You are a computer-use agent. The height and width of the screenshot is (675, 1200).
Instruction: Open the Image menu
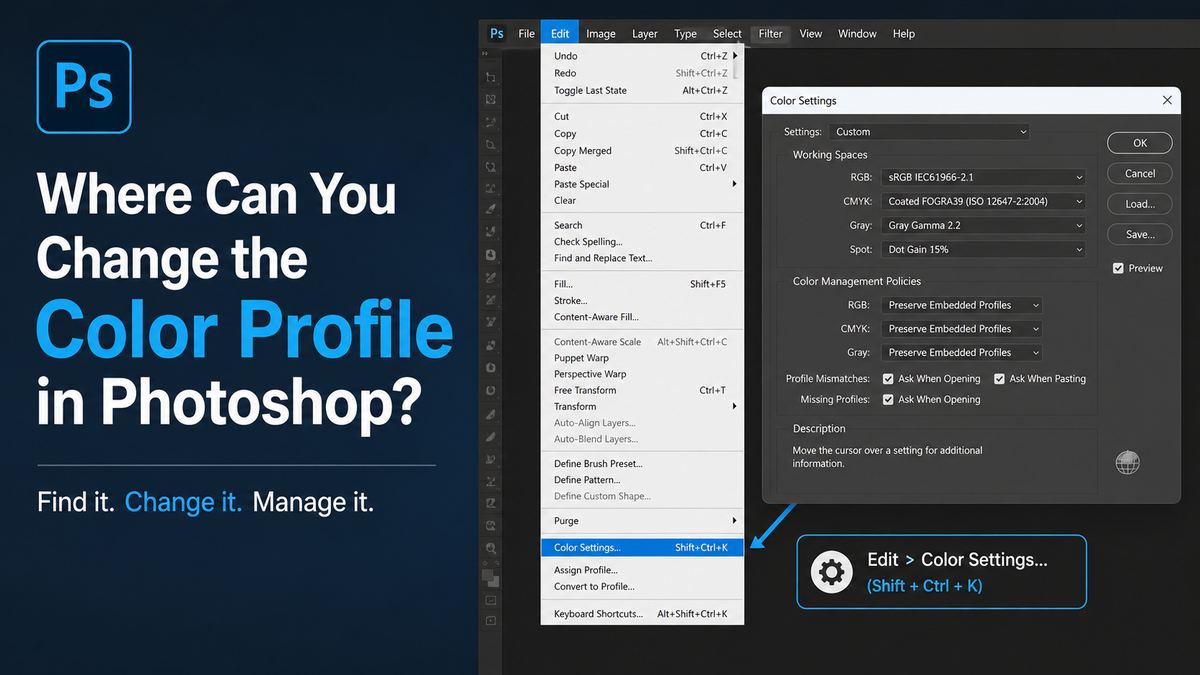tap(600, 33)
